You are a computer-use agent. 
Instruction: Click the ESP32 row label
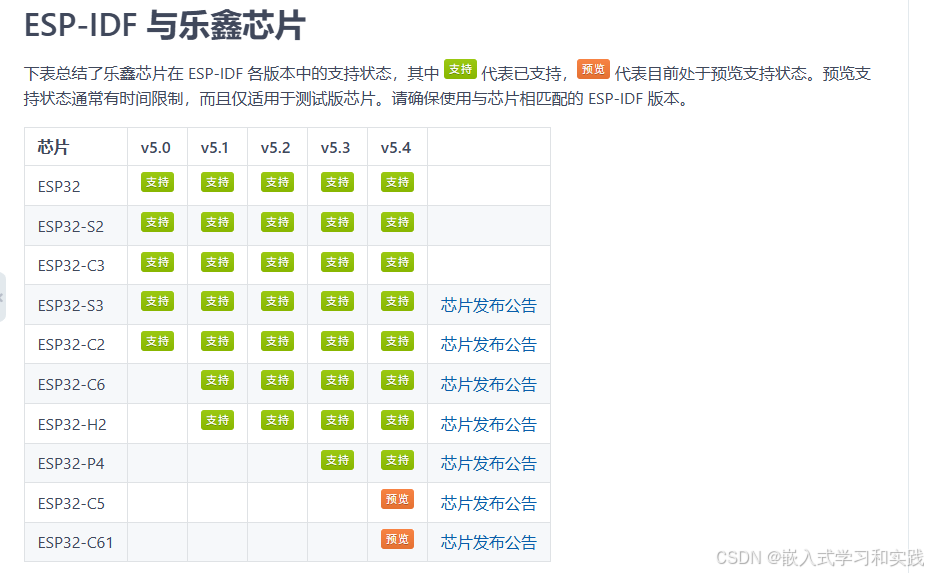(59, 186)
